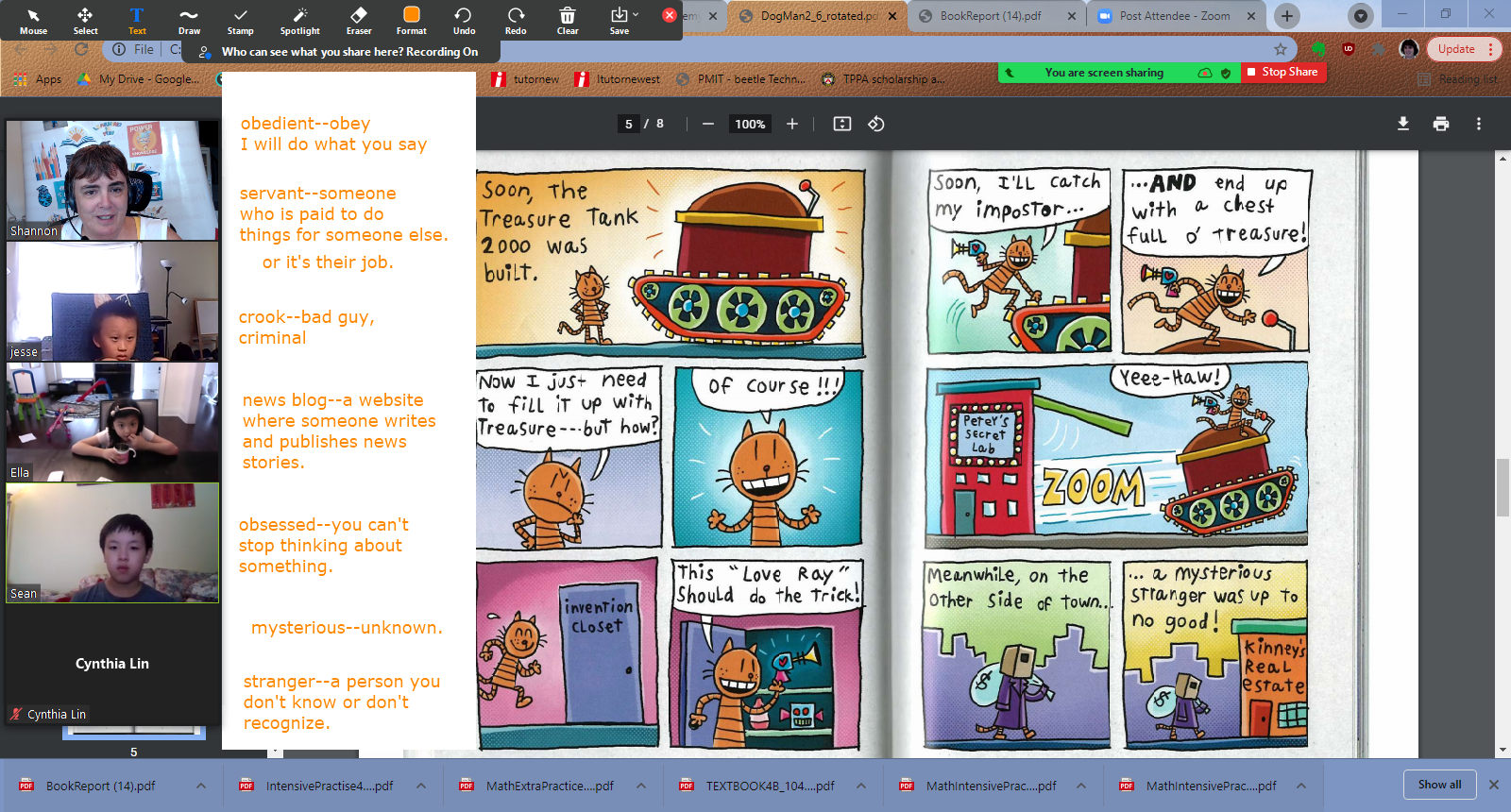1511x812 pixels.
Task: Select the Mouse annotation tool
Action: pyautogui.click(x=33, y=20)
